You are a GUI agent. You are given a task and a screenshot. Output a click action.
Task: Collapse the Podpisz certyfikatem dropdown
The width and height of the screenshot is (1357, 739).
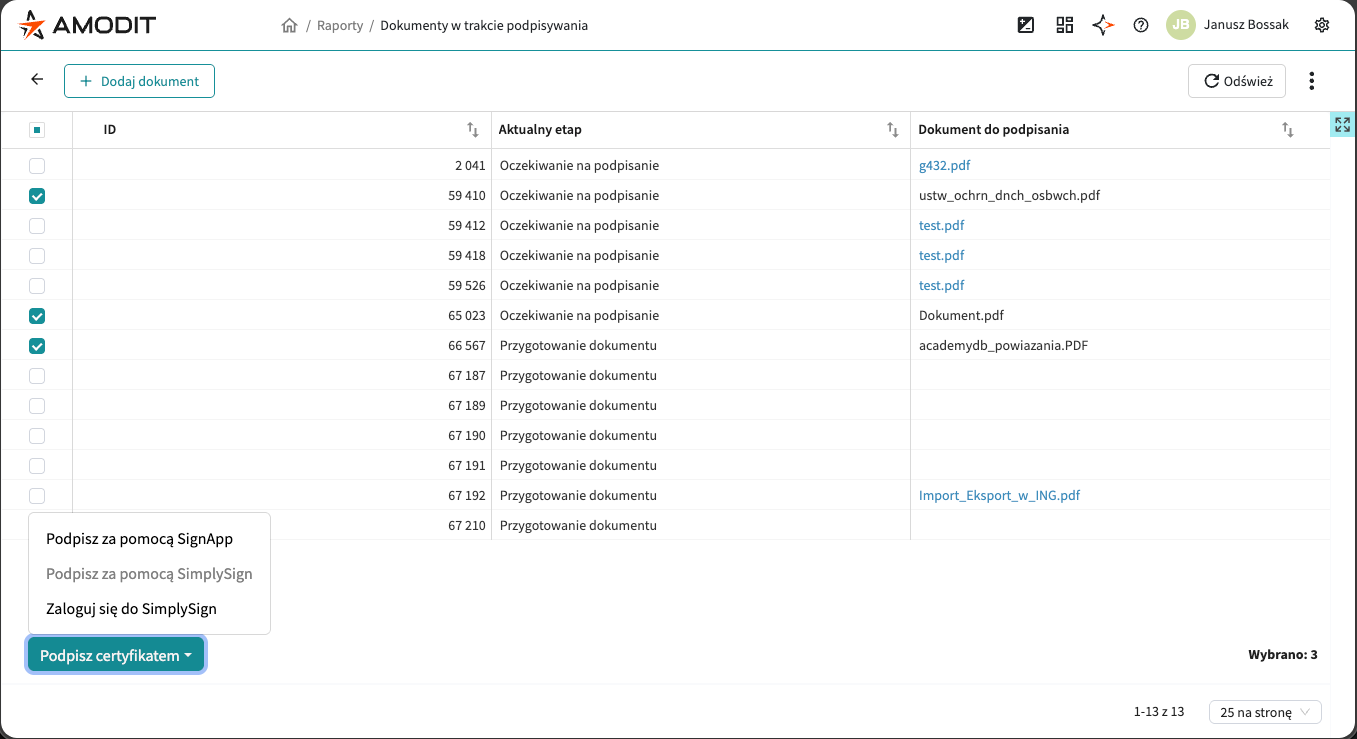click(116, 656)
